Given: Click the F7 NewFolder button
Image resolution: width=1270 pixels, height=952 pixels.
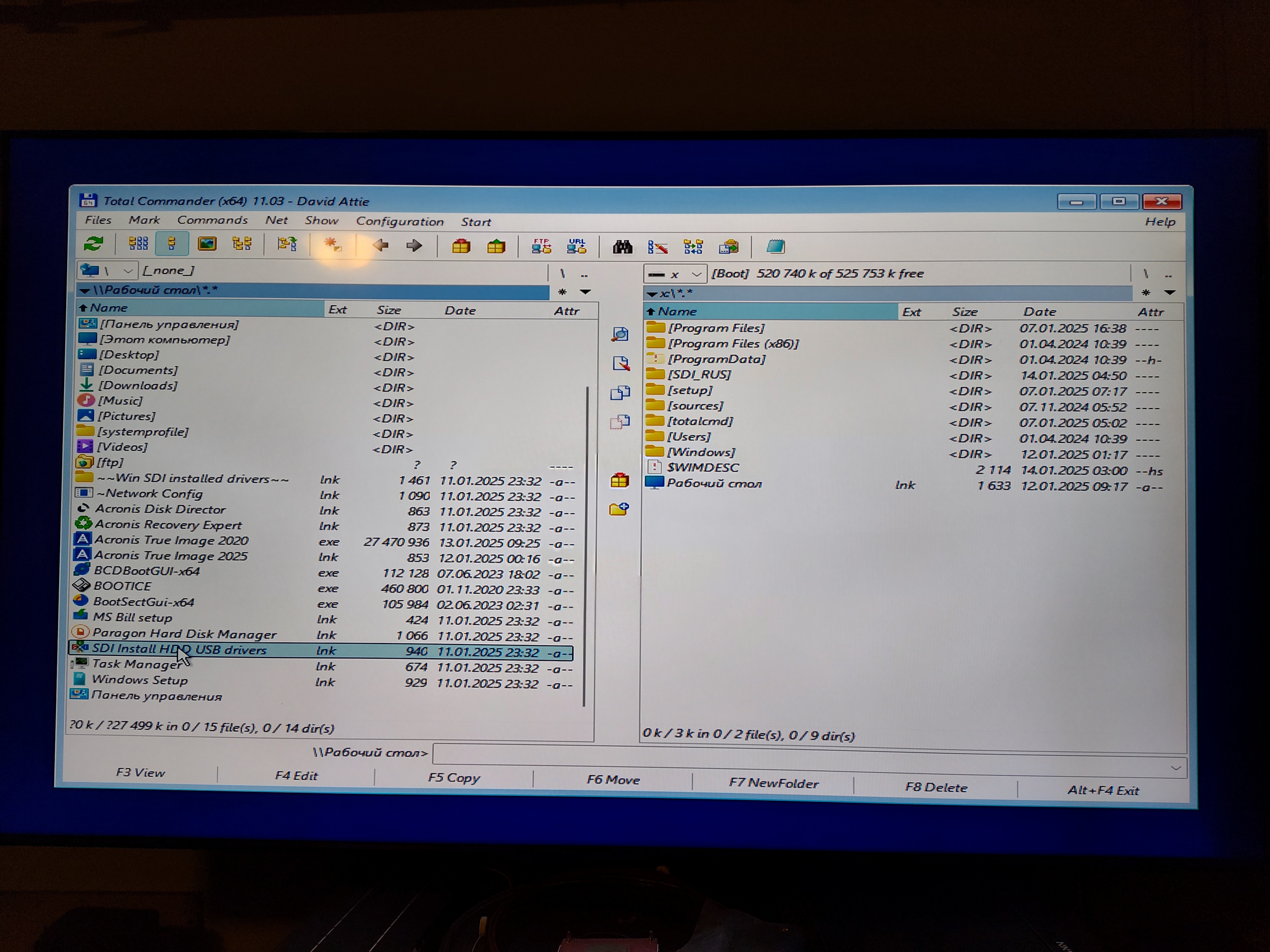Looking at the screenshot, I should pos(773,783).
